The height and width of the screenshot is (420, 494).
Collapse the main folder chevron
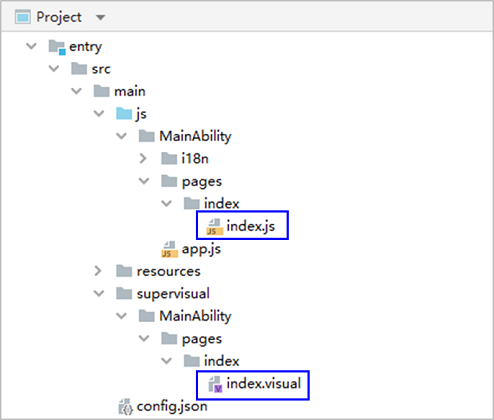tap(76, 91)
